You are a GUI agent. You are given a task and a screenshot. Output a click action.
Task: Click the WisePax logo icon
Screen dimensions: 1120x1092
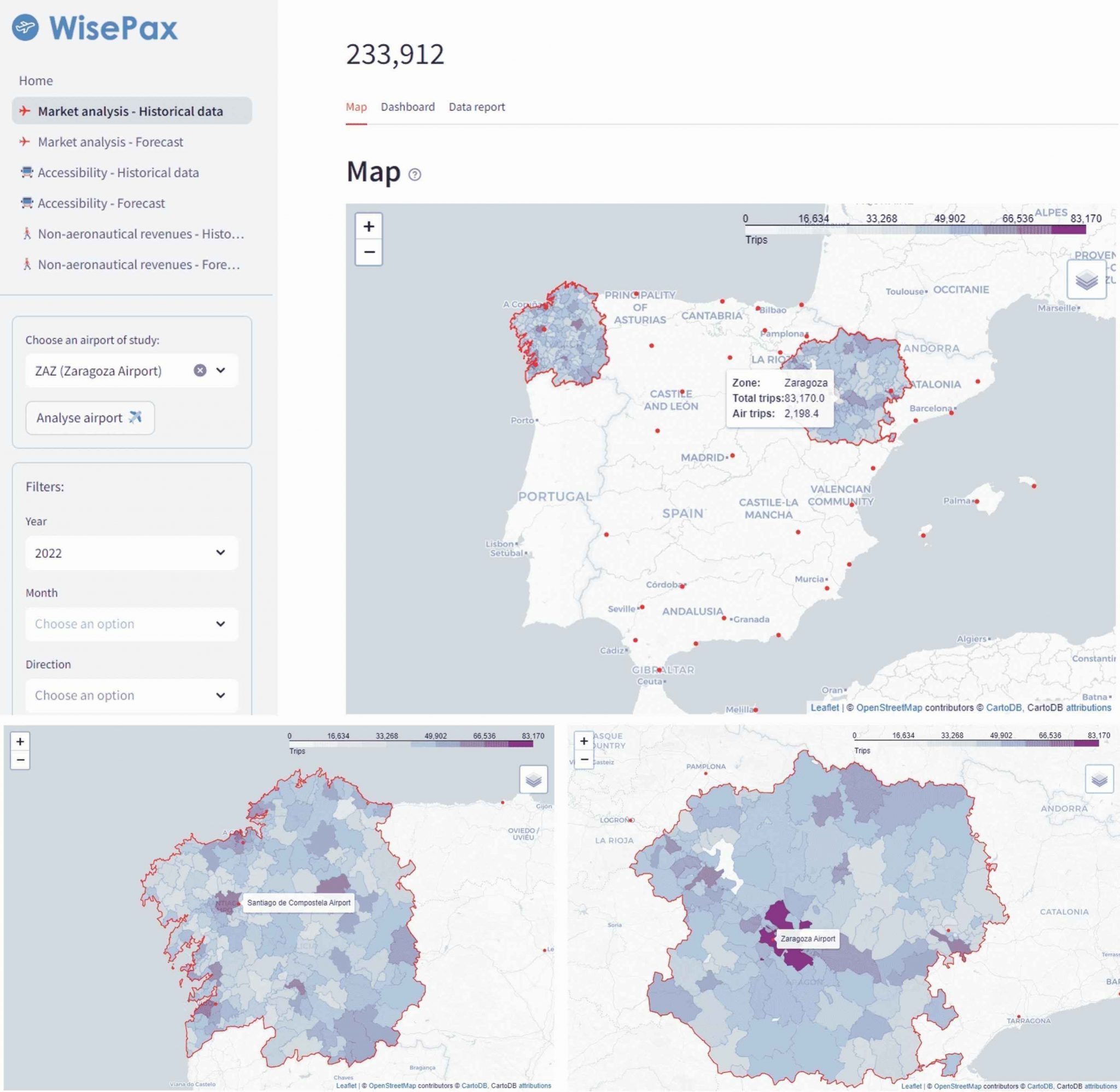[25, 27]
